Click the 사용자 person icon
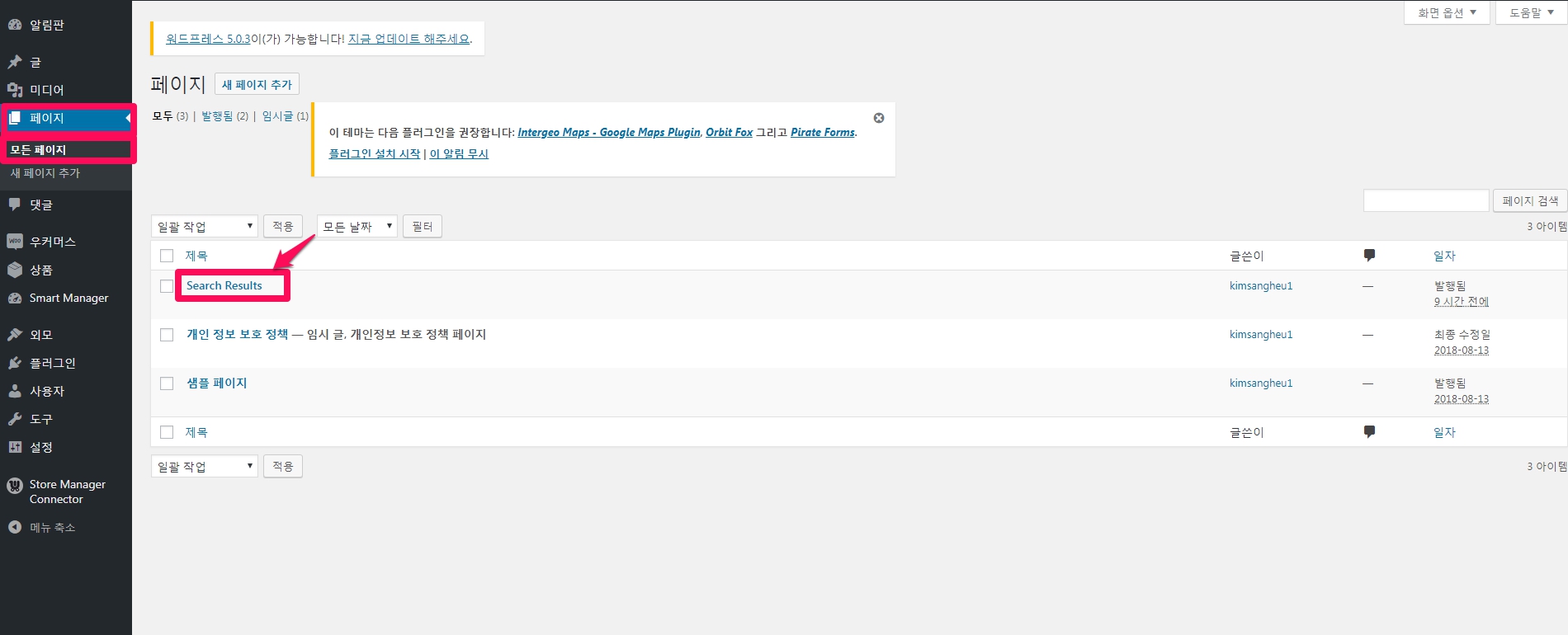 [15, 391]
